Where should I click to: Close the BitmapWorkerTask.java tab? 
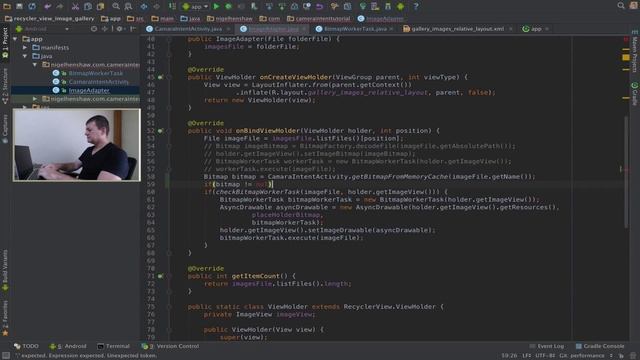(391, 29)
